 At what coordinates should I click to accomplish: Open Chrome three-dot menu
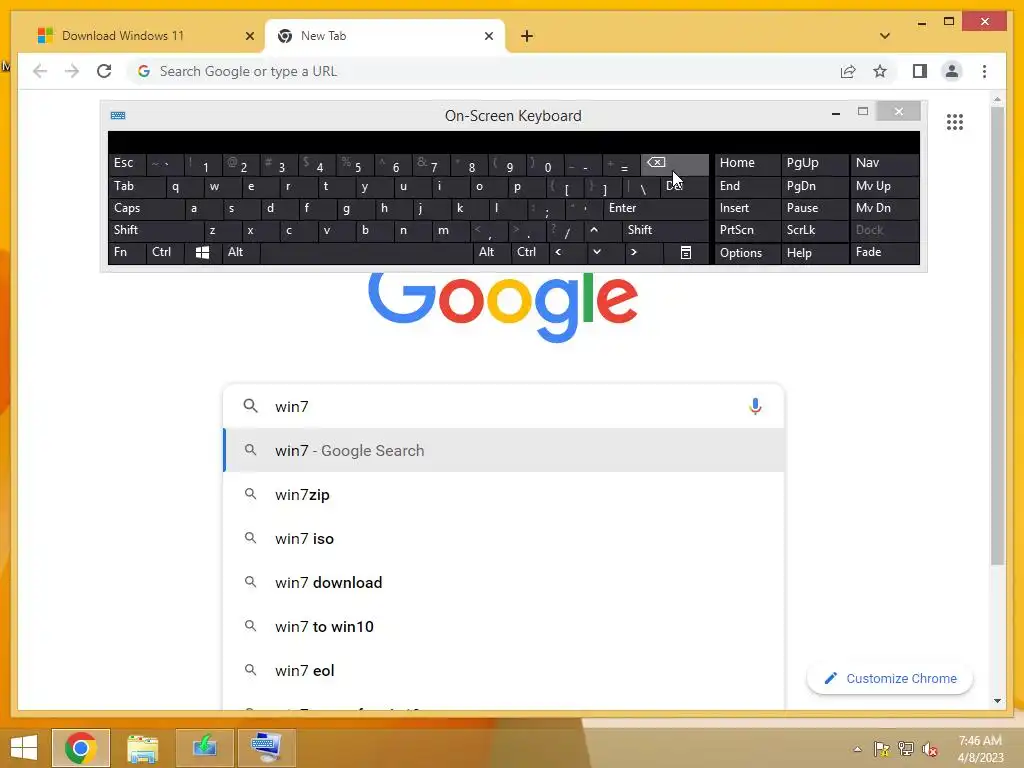click(984, 71)
